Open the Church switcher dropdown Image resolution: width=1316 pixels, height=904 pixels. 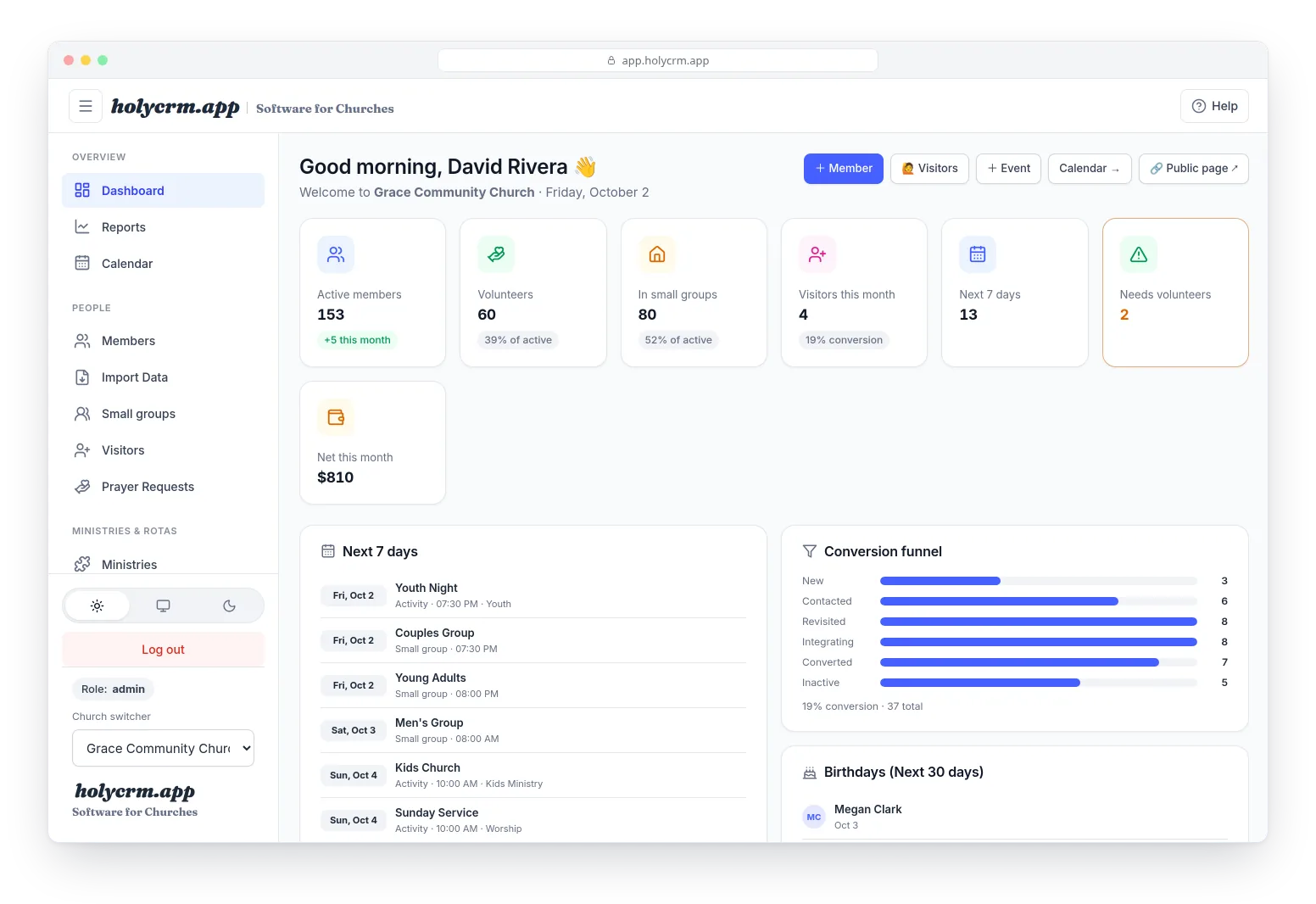pos(164,748)
